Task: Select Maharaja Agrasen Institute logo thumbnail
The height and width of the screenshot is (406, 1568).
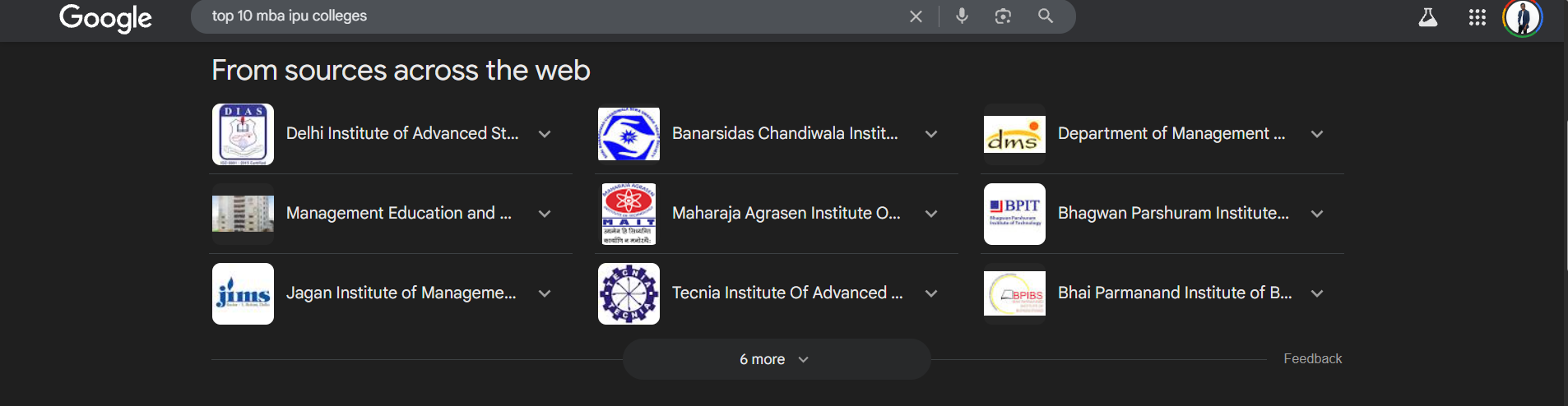Action: point(629,214)
